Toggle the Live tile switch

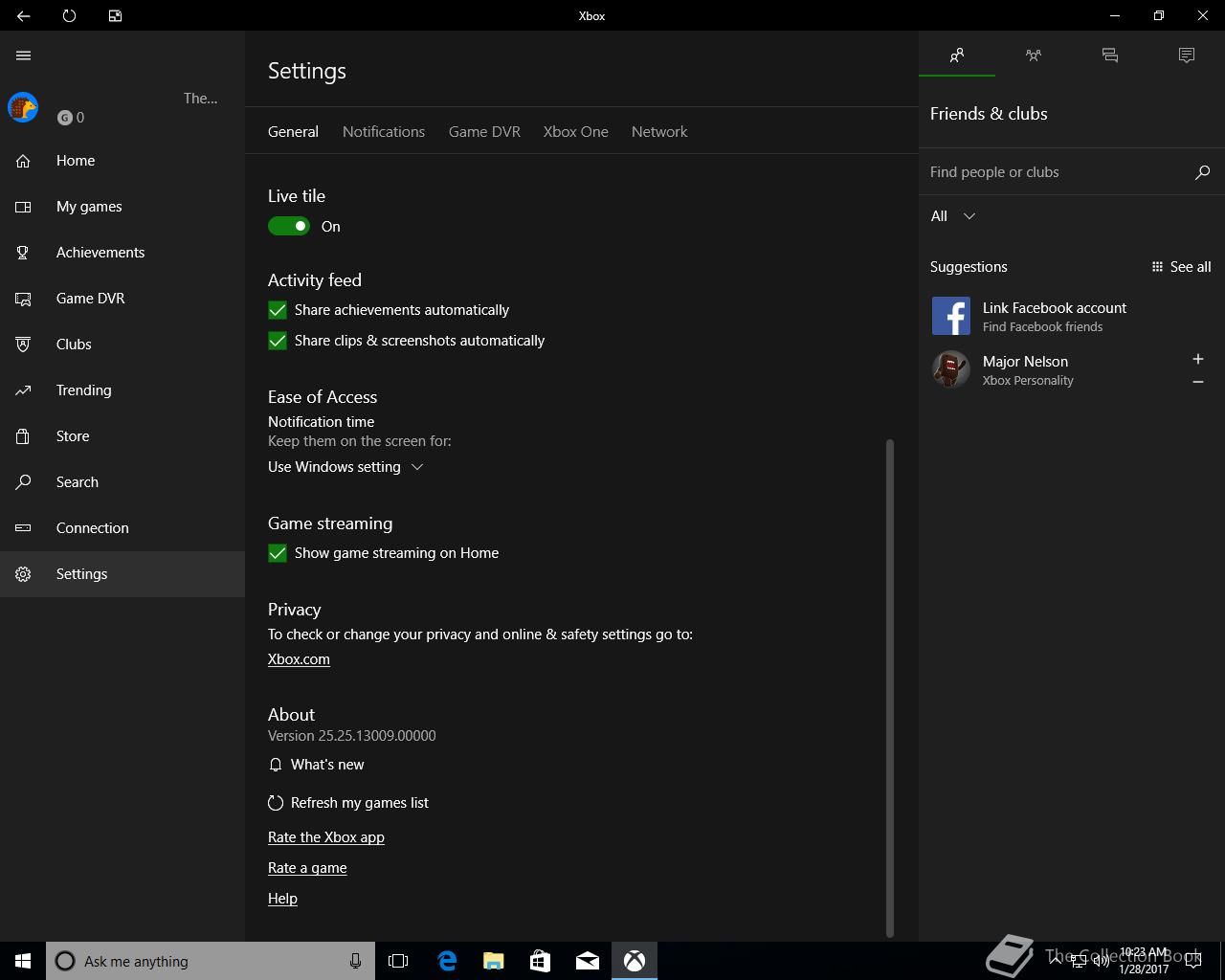pyautogui.click(x=289, y=226)
